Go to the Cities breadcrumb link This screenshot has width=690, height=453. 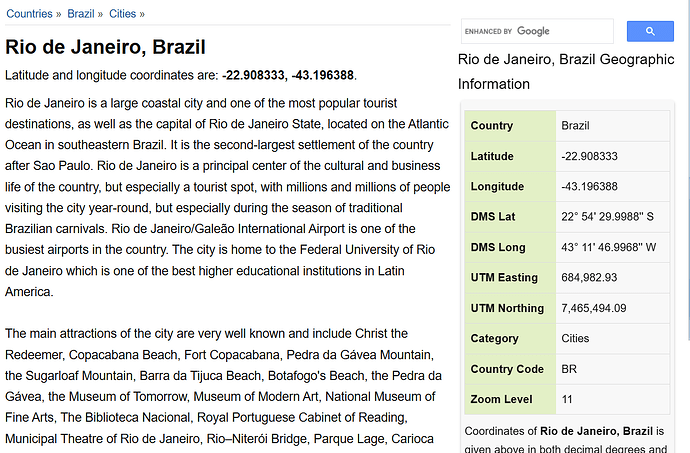pos(122,14)
